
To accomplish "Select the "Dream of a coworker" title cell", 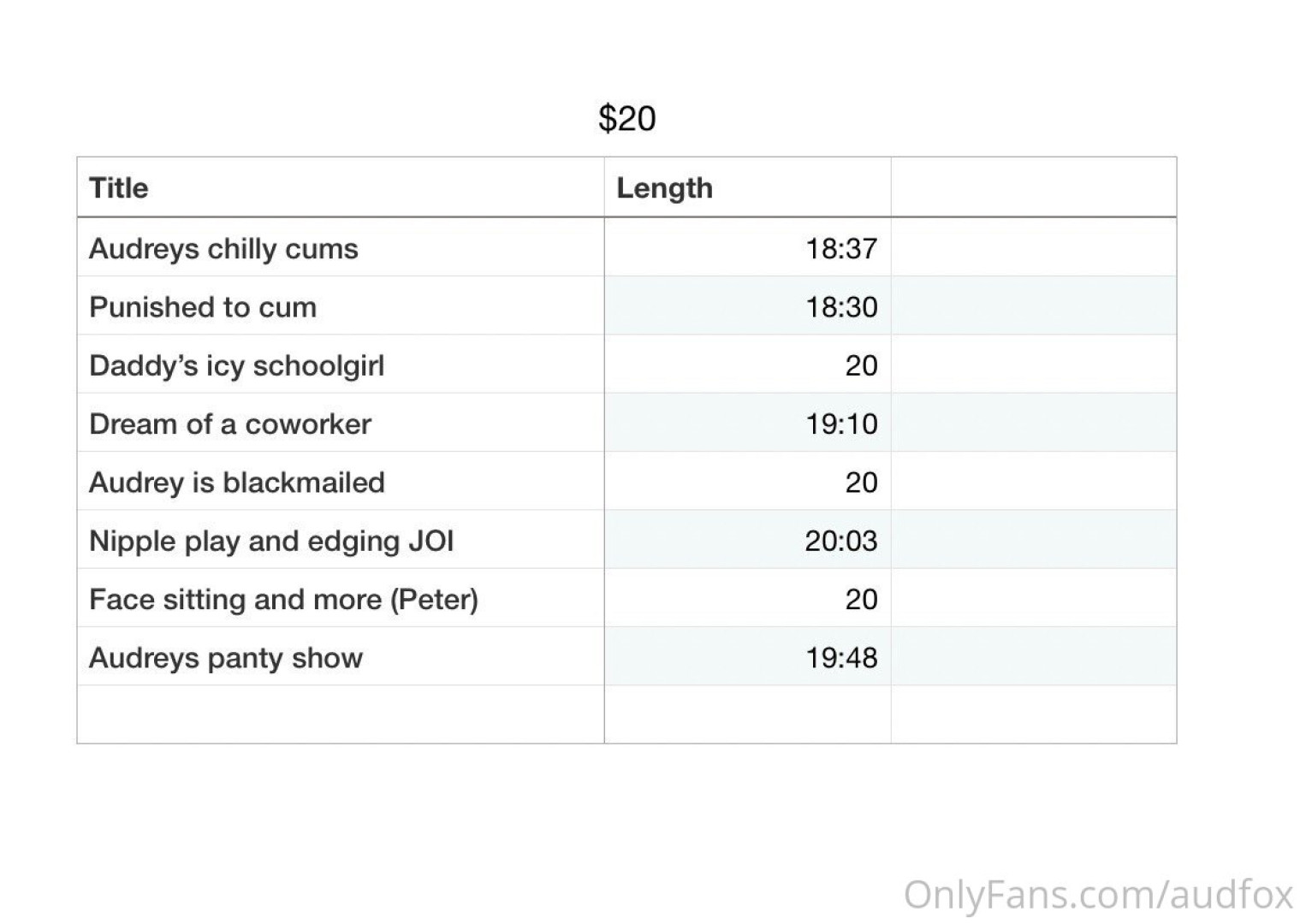I will pyautogui.click(x=230, y=423).
